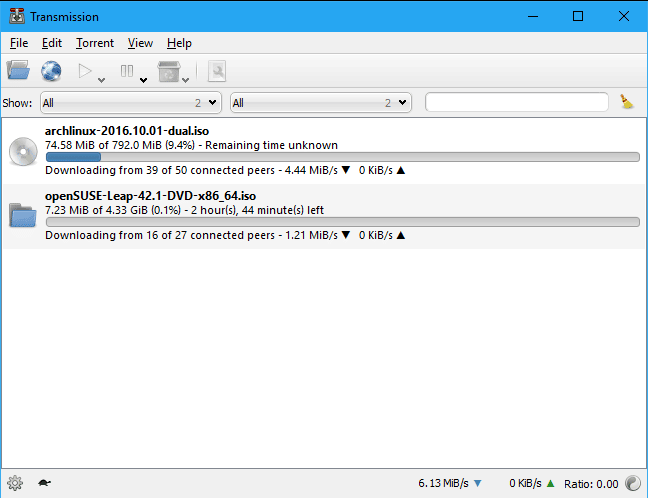Open the View menu
648x498 pixels.
[x=140, y=43]
